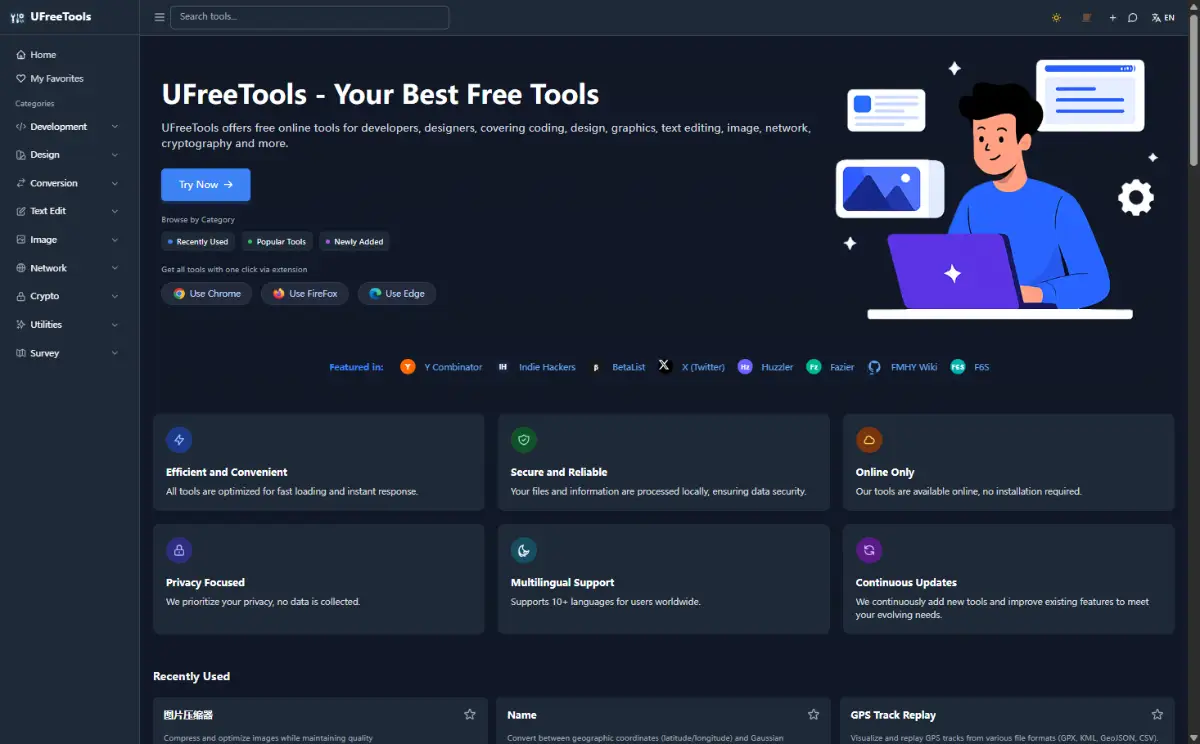
Task: Favorite the GPS Track Replay tool star
Action: click(1157, 714)
